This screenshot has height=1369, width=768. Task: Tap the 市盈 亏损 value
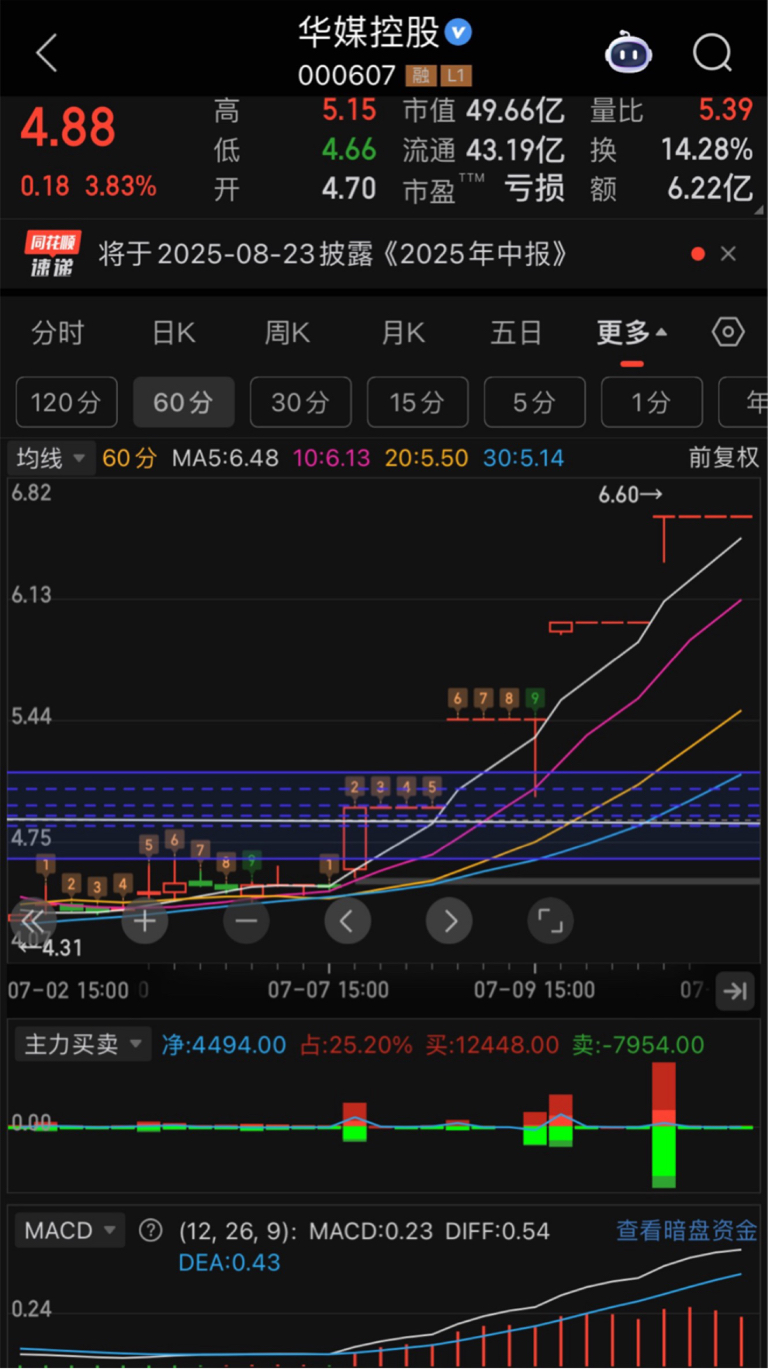click(x=534, y=188)
